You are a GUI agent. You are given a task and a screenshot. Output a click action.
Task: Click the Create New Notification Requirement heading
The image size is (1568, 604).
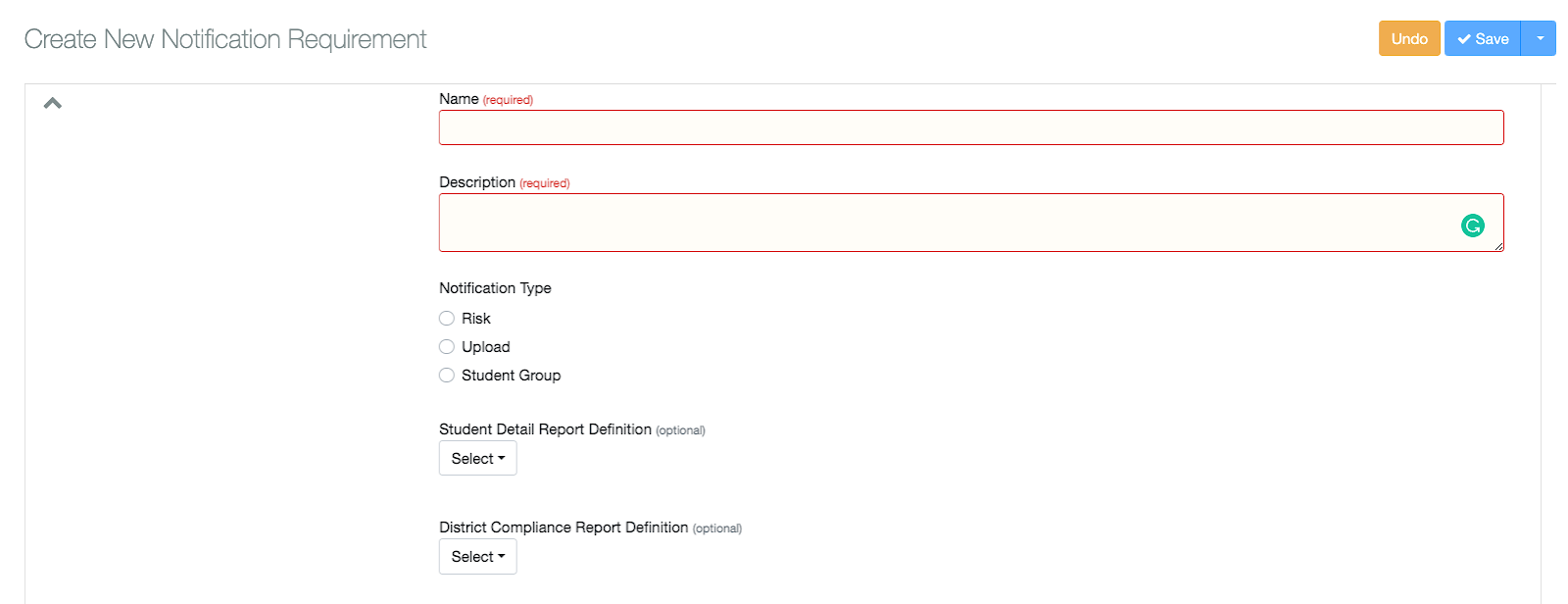tap(225, 39)
